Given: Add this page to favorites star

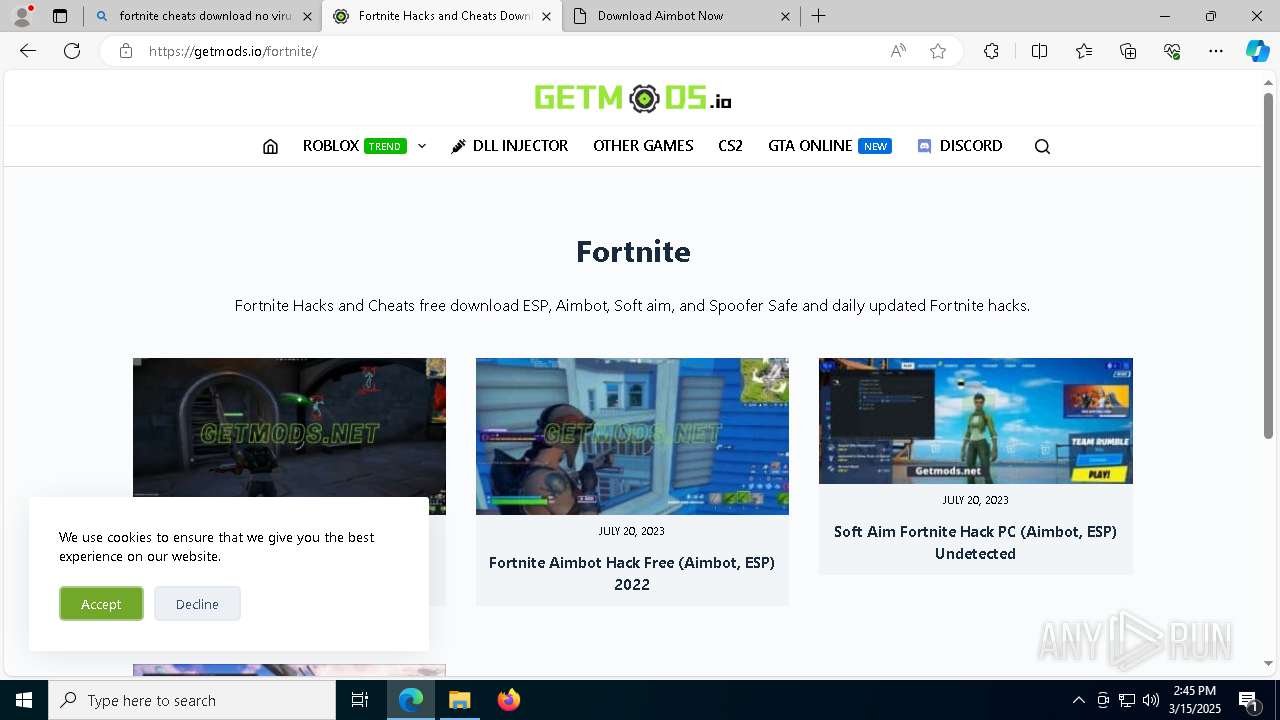Looking at the screenshot, I should click(938, 51).
